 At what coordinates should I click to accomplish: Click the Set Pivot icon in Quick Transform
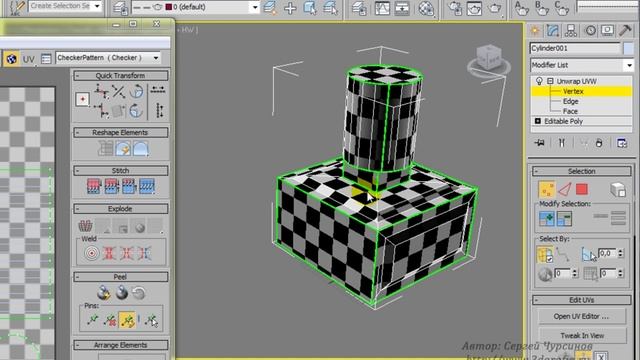pos(82,99)
